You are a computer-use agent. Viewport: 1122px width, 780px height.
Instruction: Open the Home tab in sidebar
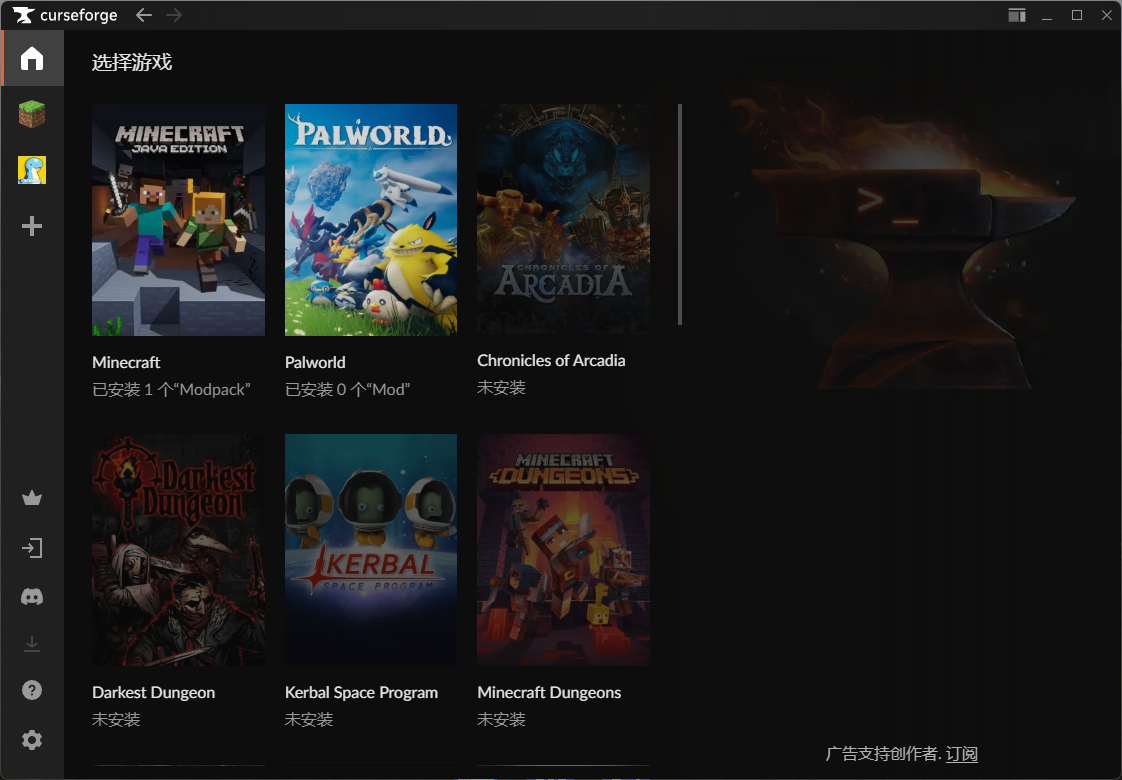tap(32, 59)
